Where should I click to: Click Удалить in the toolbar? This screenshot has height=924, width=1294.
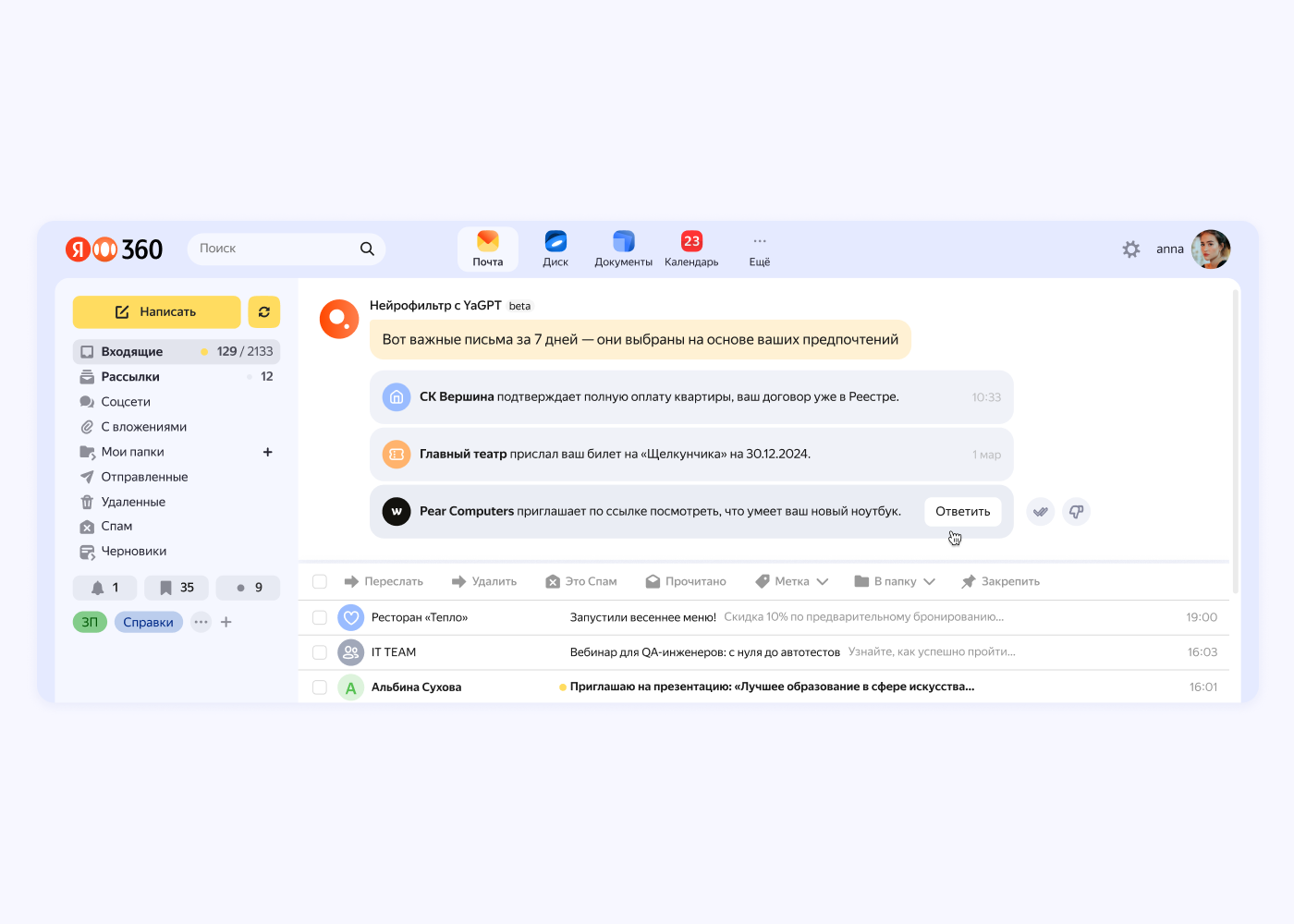tap(484, 581)
